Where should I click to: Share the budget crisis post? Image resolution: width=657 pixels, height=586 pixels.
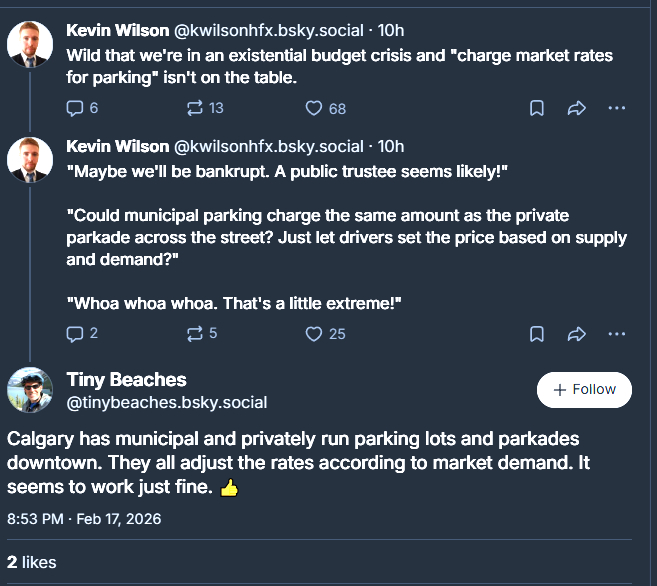(577, 108)
